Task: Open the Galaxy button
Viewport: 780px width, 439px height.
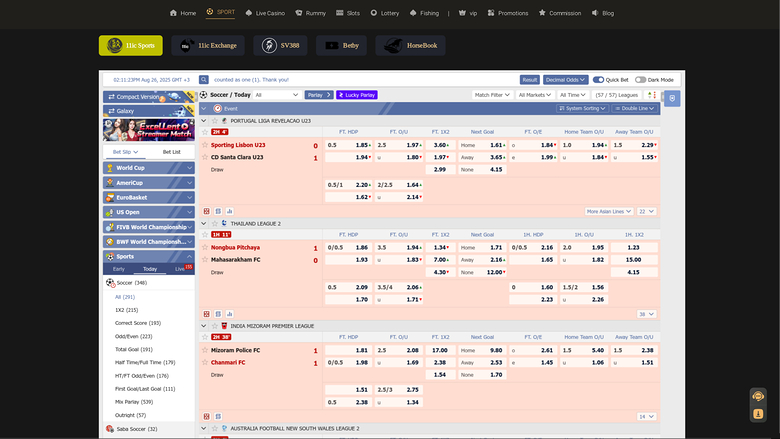Action: [x=149, y=111]
